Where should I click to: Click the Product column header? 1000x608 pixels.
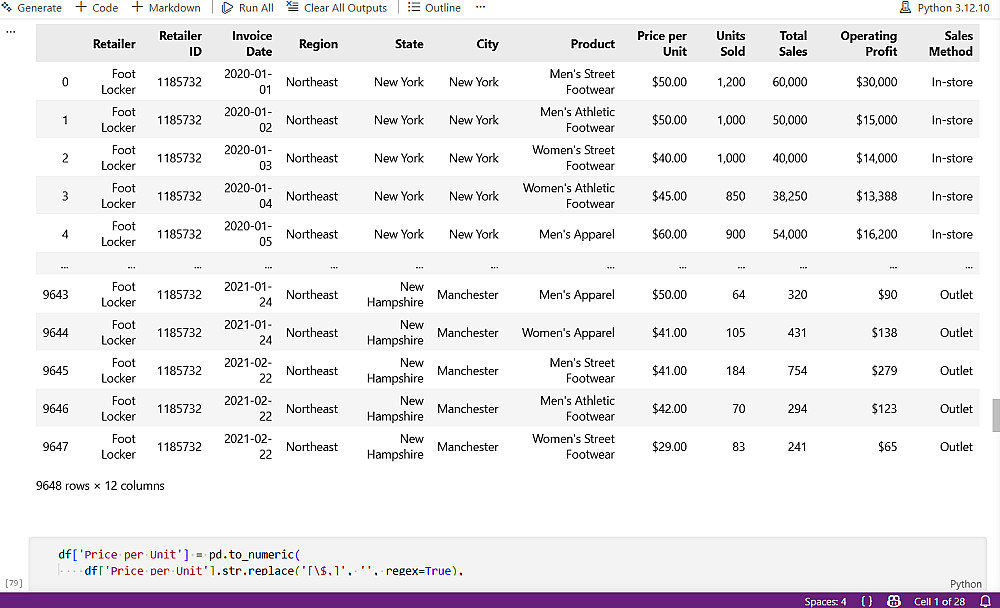pyautogui.click(x=592, y=44)
